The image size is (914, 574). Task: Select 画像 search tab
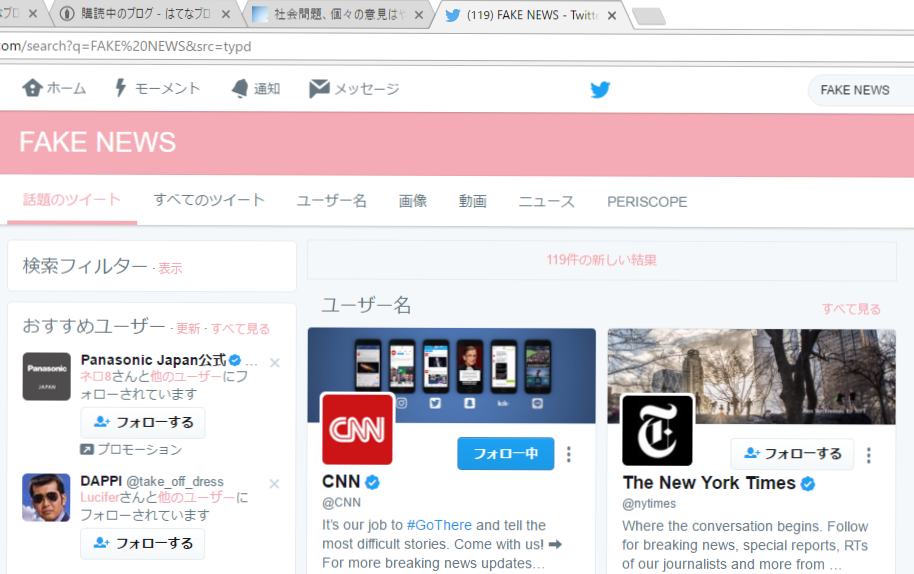[413, 201]
